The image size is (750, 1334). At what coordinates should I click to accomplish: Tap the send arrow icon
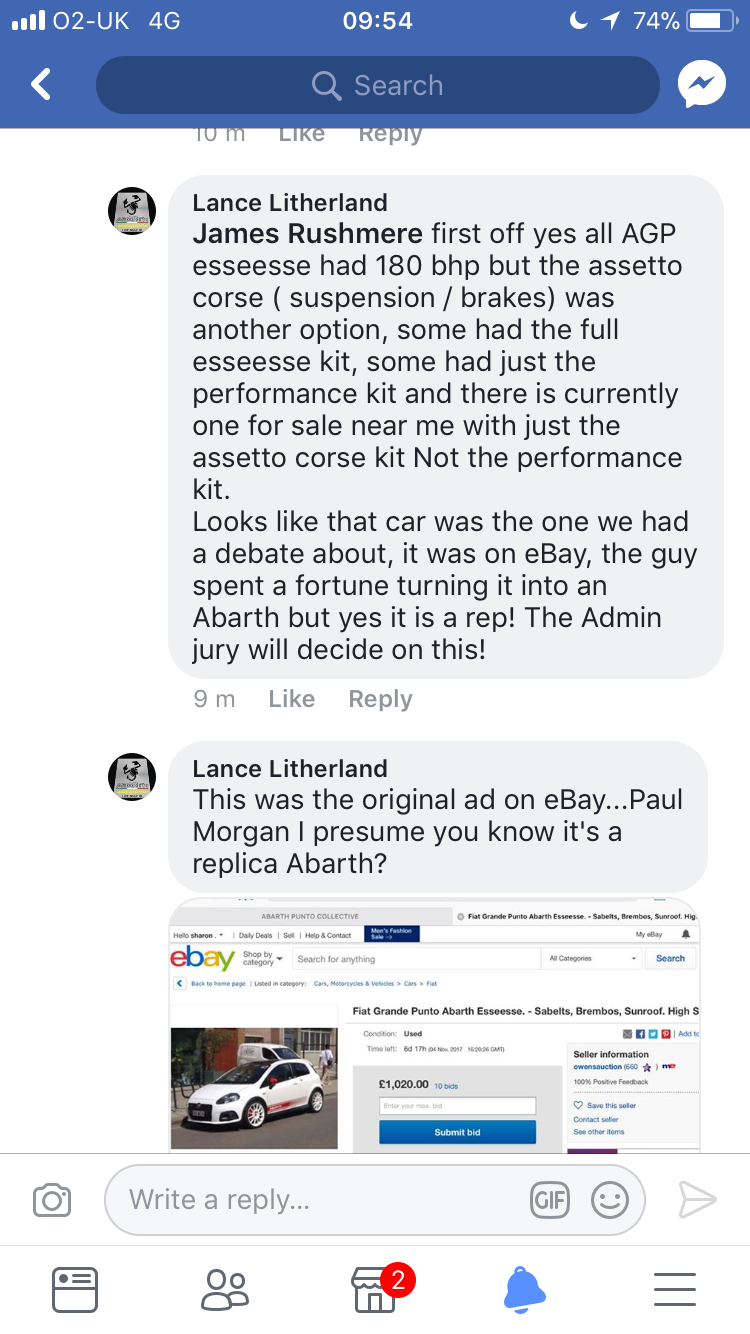tap(698, 1199)
